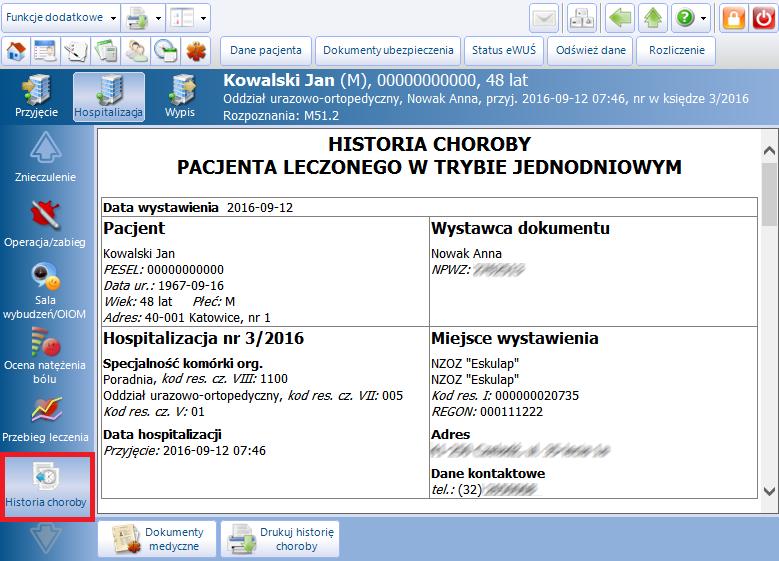779x561 pixels.
Task: Open Przebieg leczenia in sidebar
Action: point(45,419)
